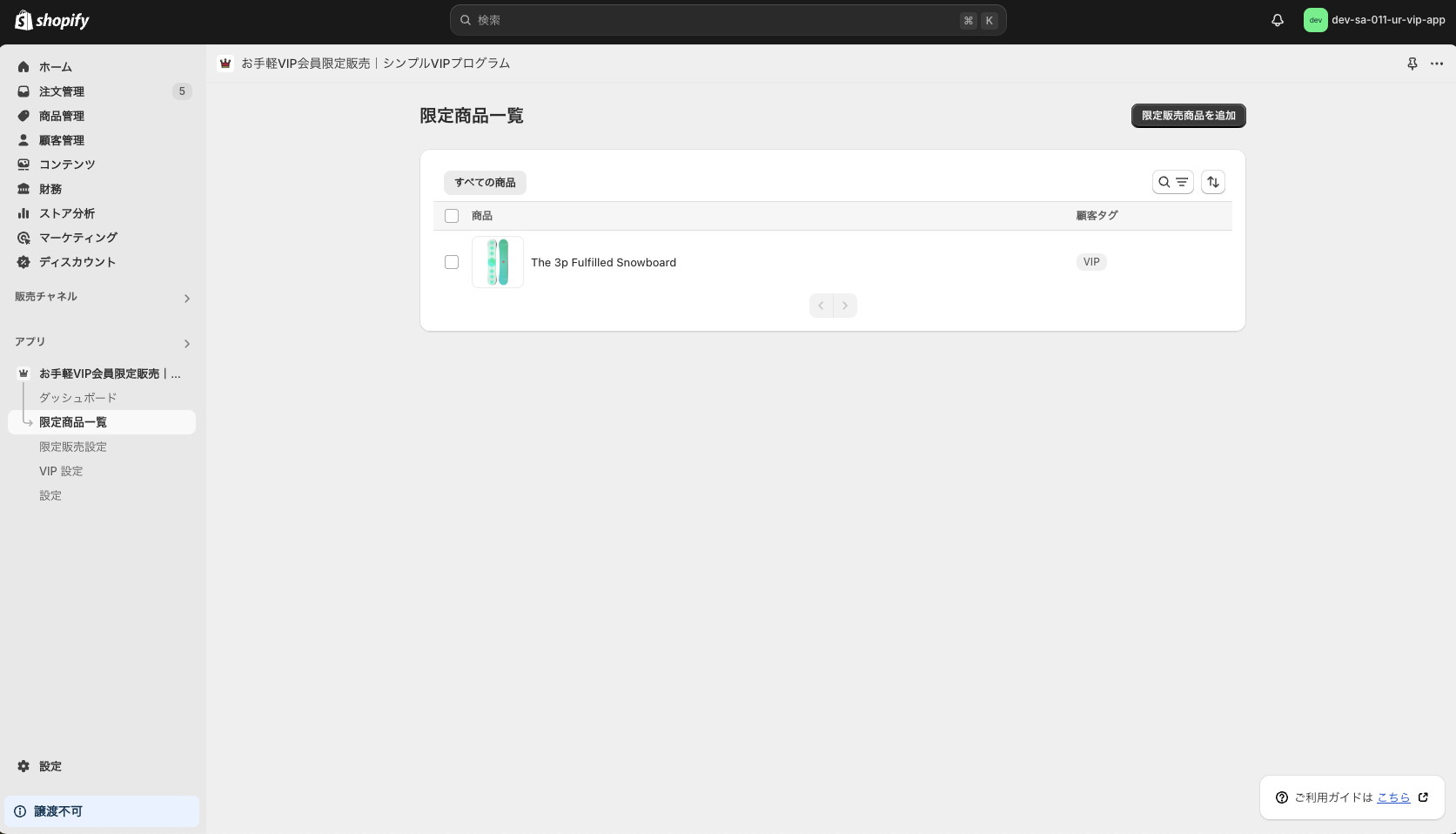Click the 商品 column header
Viewport: 1456px width, 834px height.
pos(482,216)
